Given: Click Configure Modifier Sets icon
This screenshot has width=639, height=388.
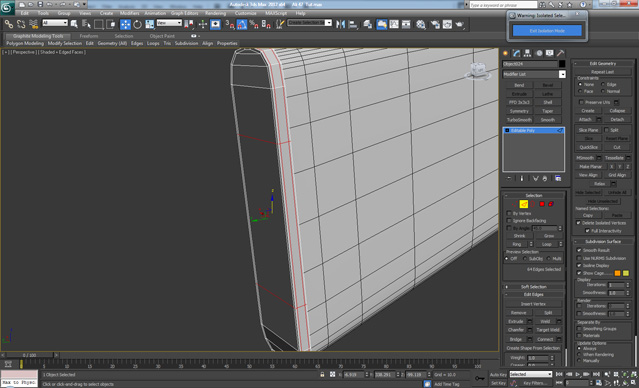Looking at the screenshot, I should 558,179.
